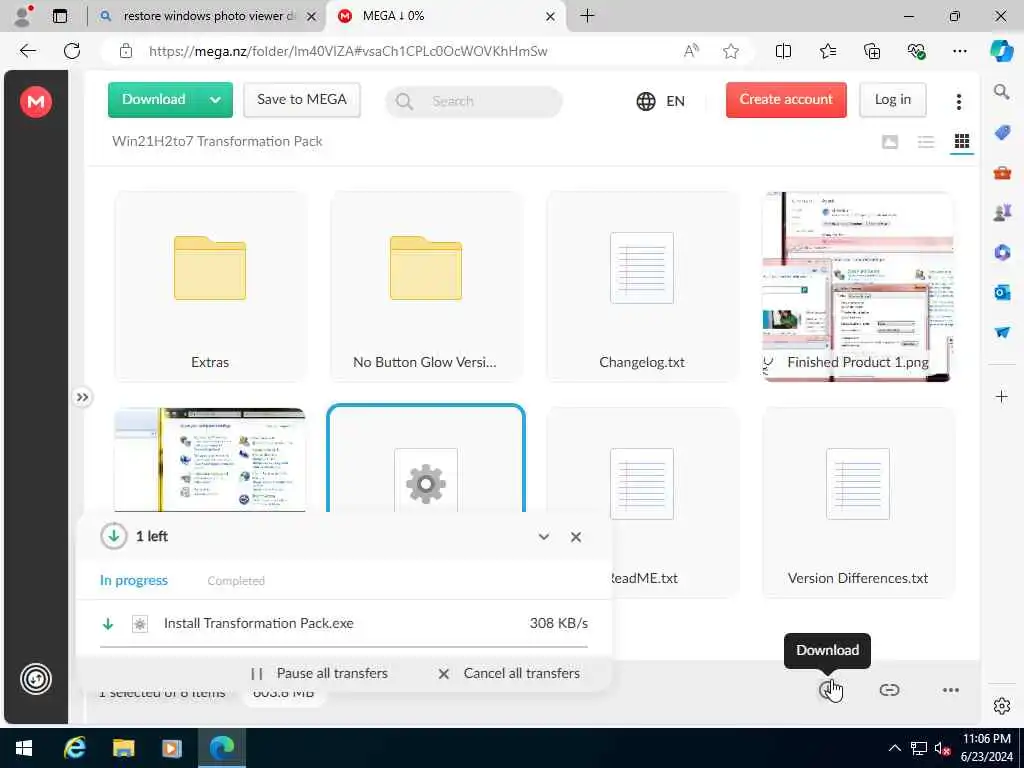The height and width of the screenshot is (768, 1024).
Task: Open the Extras folder
Action: 210,286
